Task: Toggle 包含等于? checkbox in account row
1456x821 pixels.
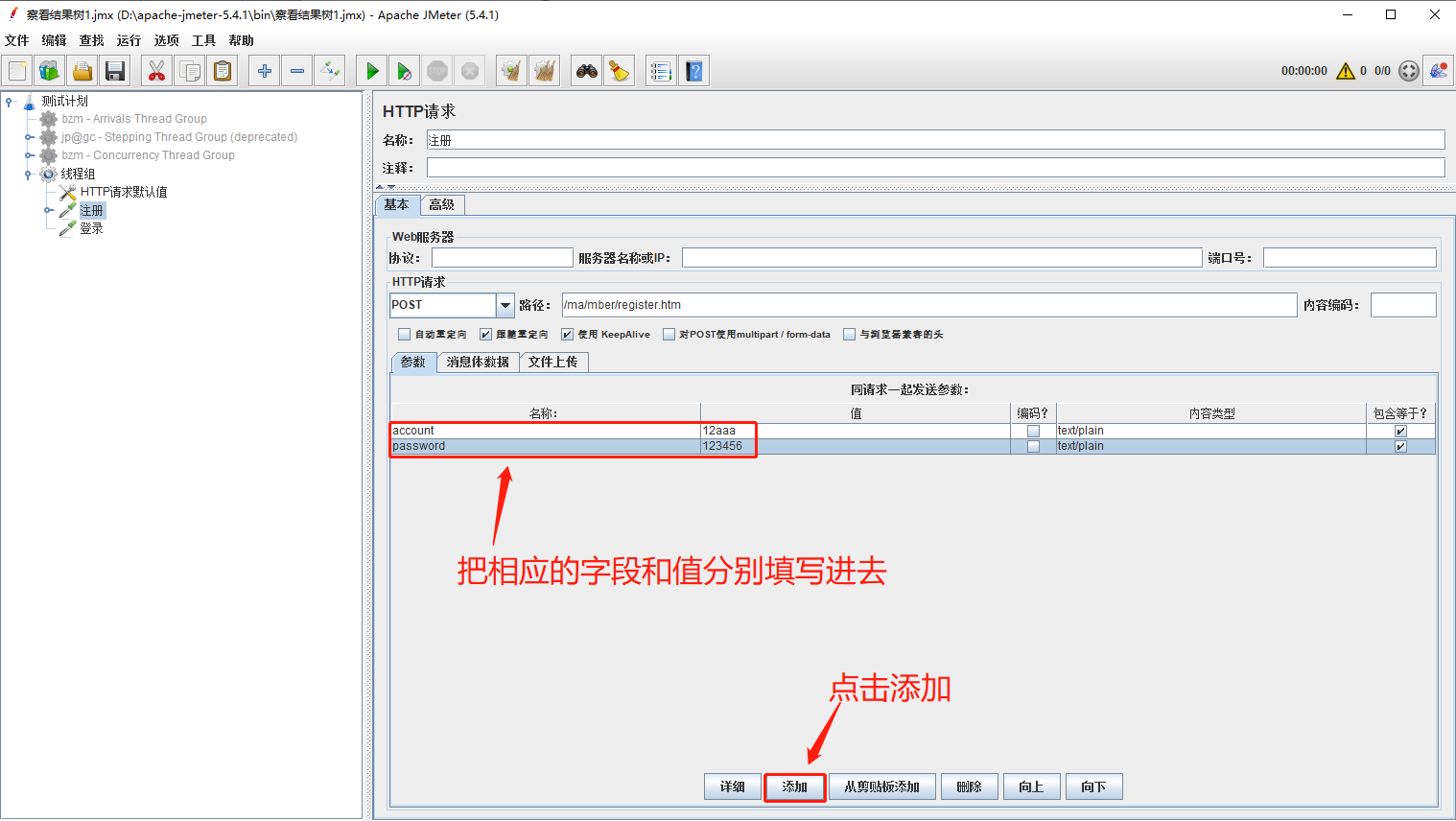Action: coord(1400,431)
